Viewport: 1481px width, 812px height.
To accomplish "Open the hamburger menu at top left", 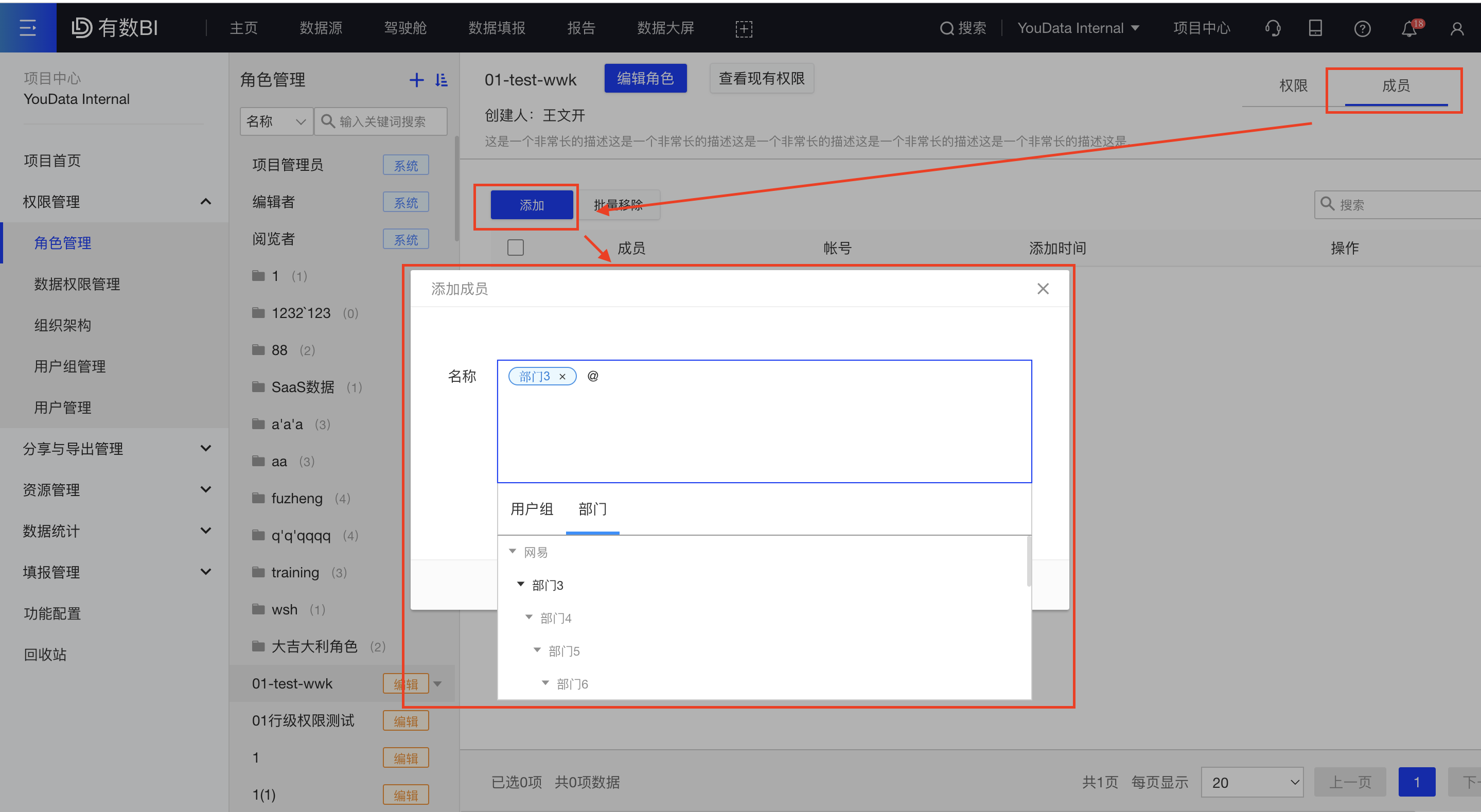I will click(28, 28).
